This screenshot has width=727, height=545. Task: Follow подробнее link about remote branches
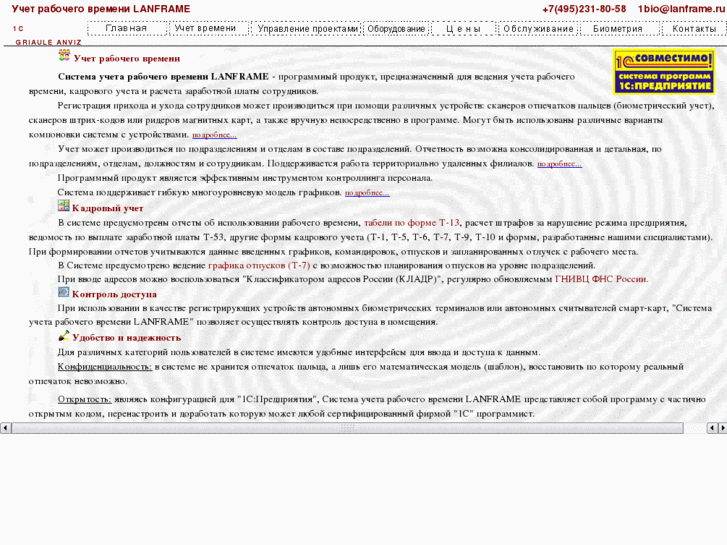[x=559, y=164]
